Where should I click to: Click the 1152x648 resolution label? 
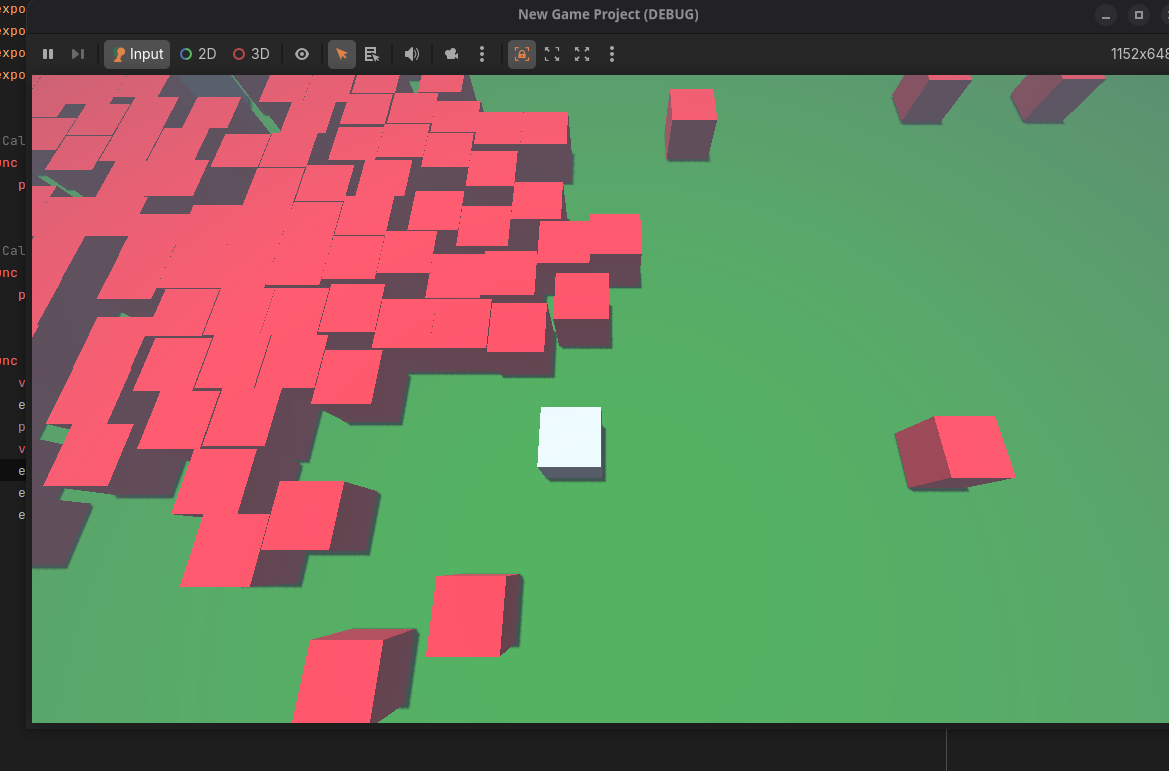(1139, 54)
